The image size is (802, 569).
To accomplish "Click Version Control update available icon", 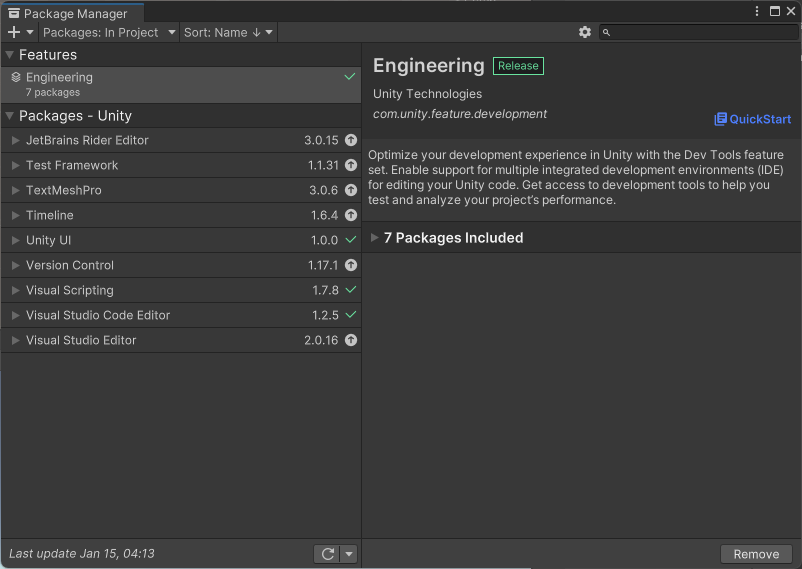I will 351,265.
